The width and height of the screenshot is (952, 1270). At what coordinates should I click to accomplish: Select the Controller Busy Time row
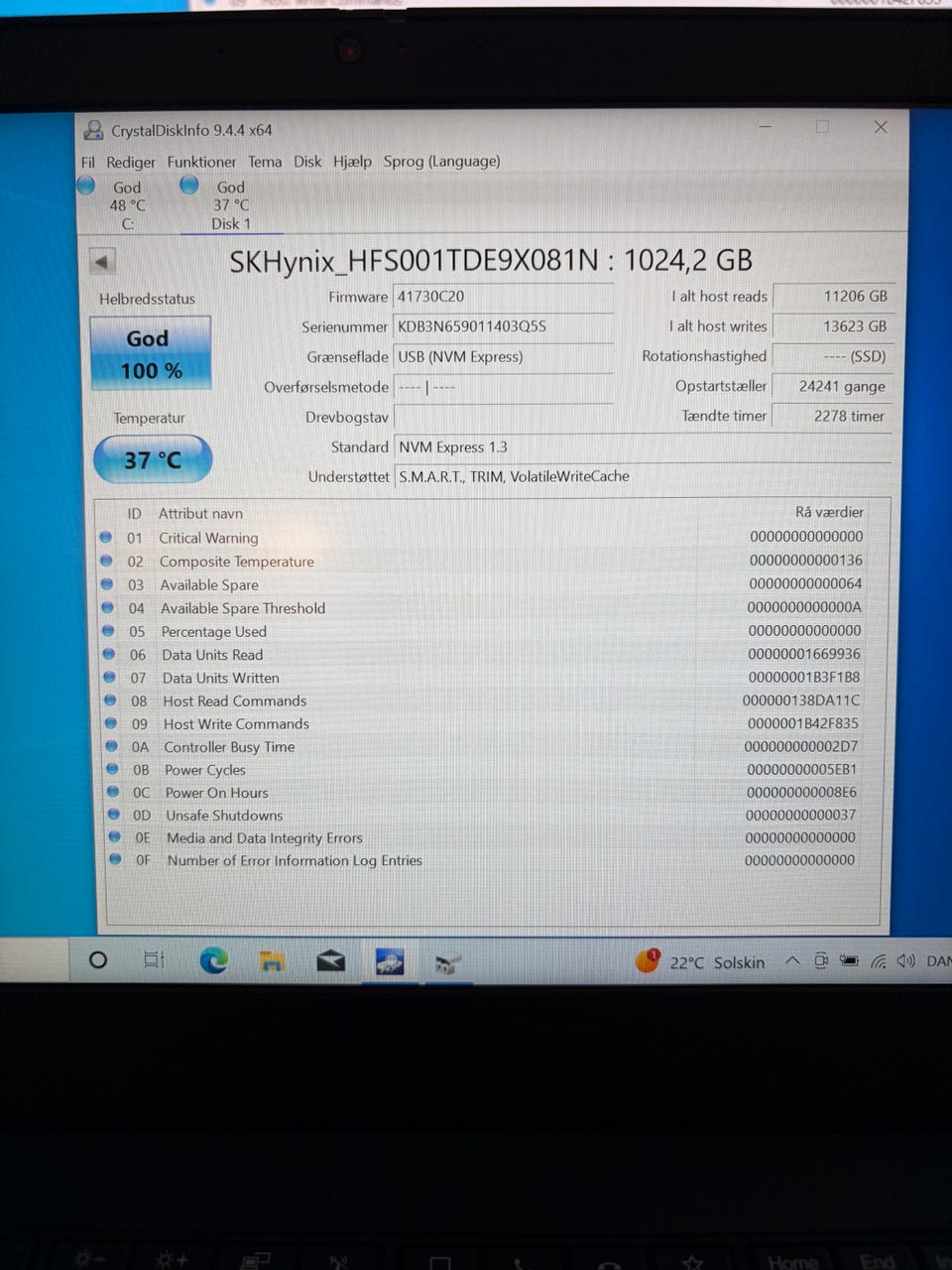tap(484, 746)
